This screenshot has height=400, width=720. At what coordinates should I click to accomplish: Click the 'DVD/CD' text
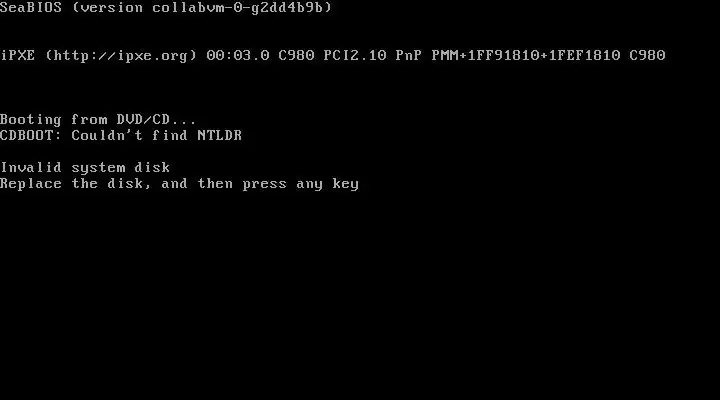click(x=143, y=119)
